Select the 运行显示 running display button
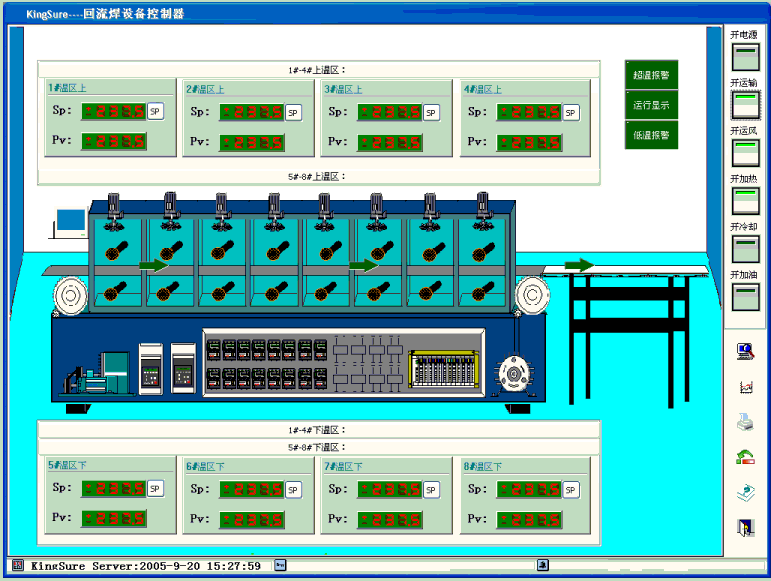The image size is (771, 581). 651,104
